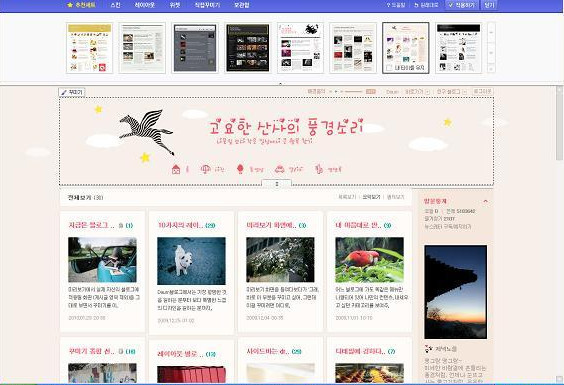564x385 pixels.
Task: Open the help link with question mark
Action: click(x=396, y=5)
